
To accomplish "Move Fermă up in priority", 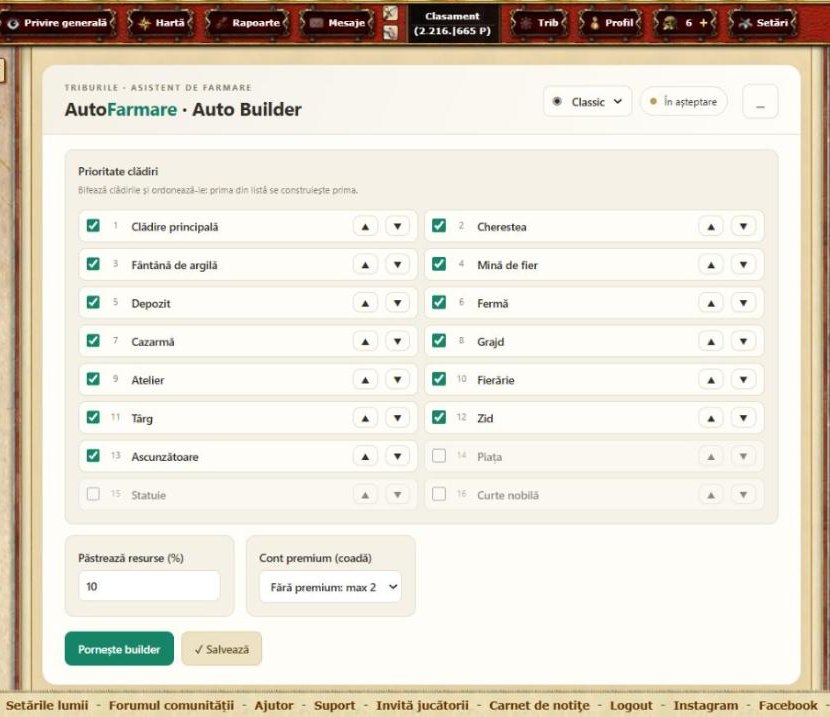I will 711,303.
